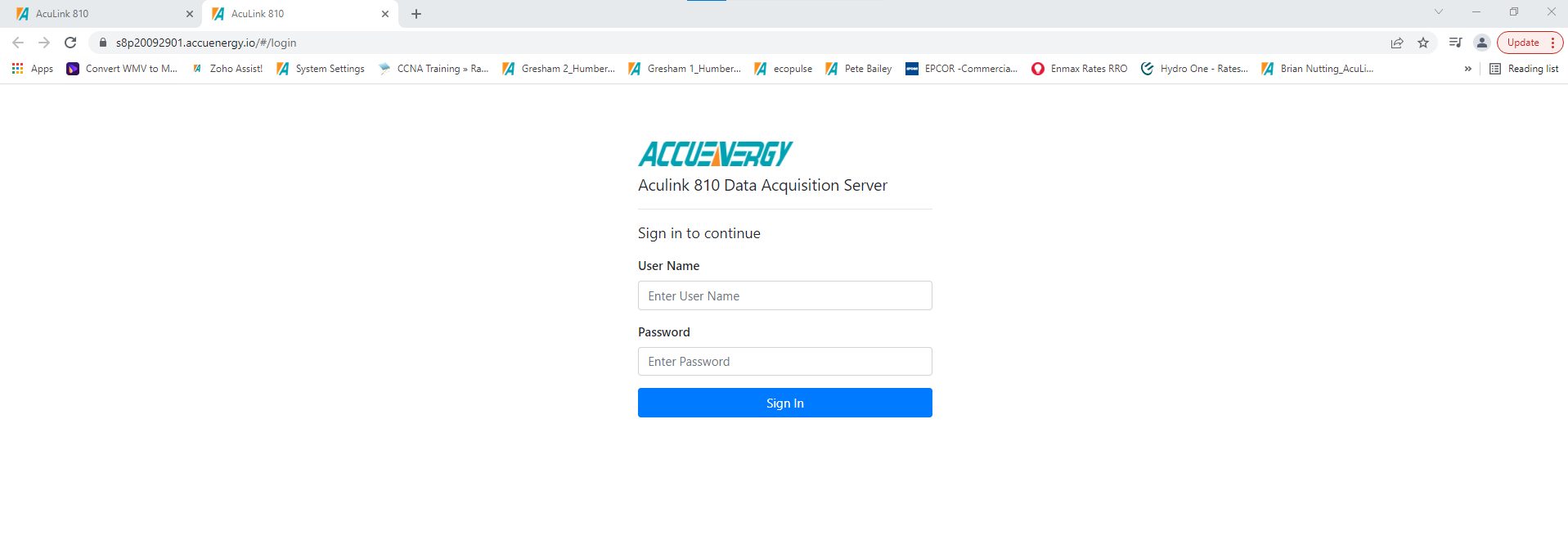Open CCNA Training bookmark
This screenshot has height=559, width=1568.
pyautogui.click(x=434, y=69)
